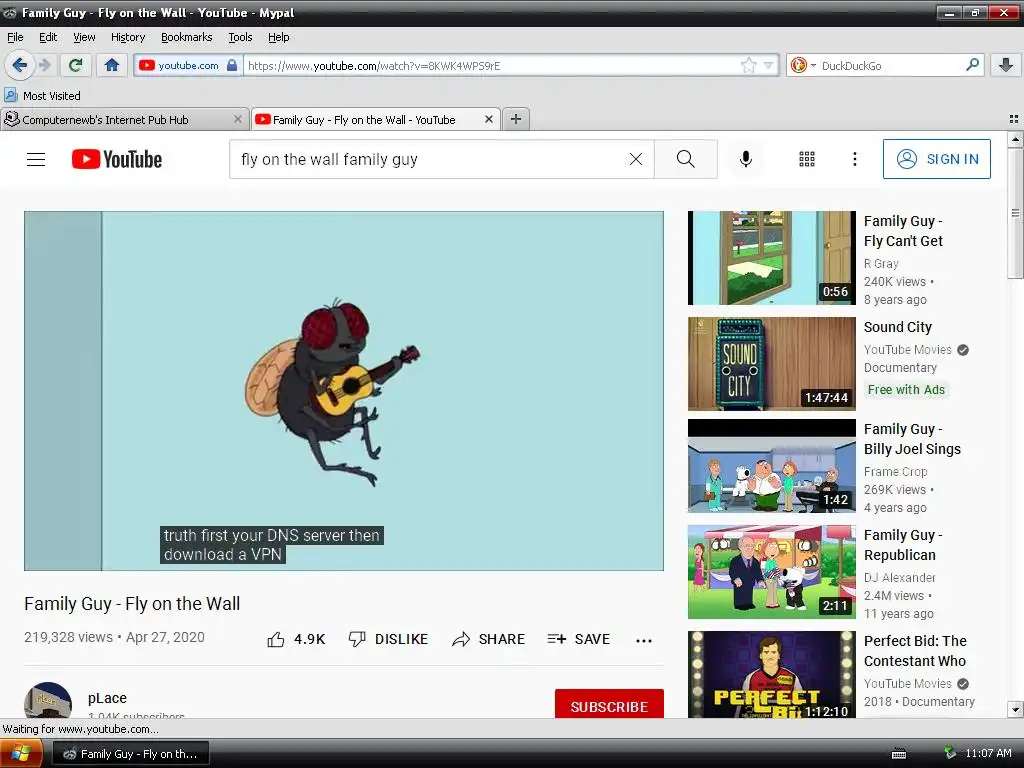Open the browser downloads panel

tap(1006, 65)
